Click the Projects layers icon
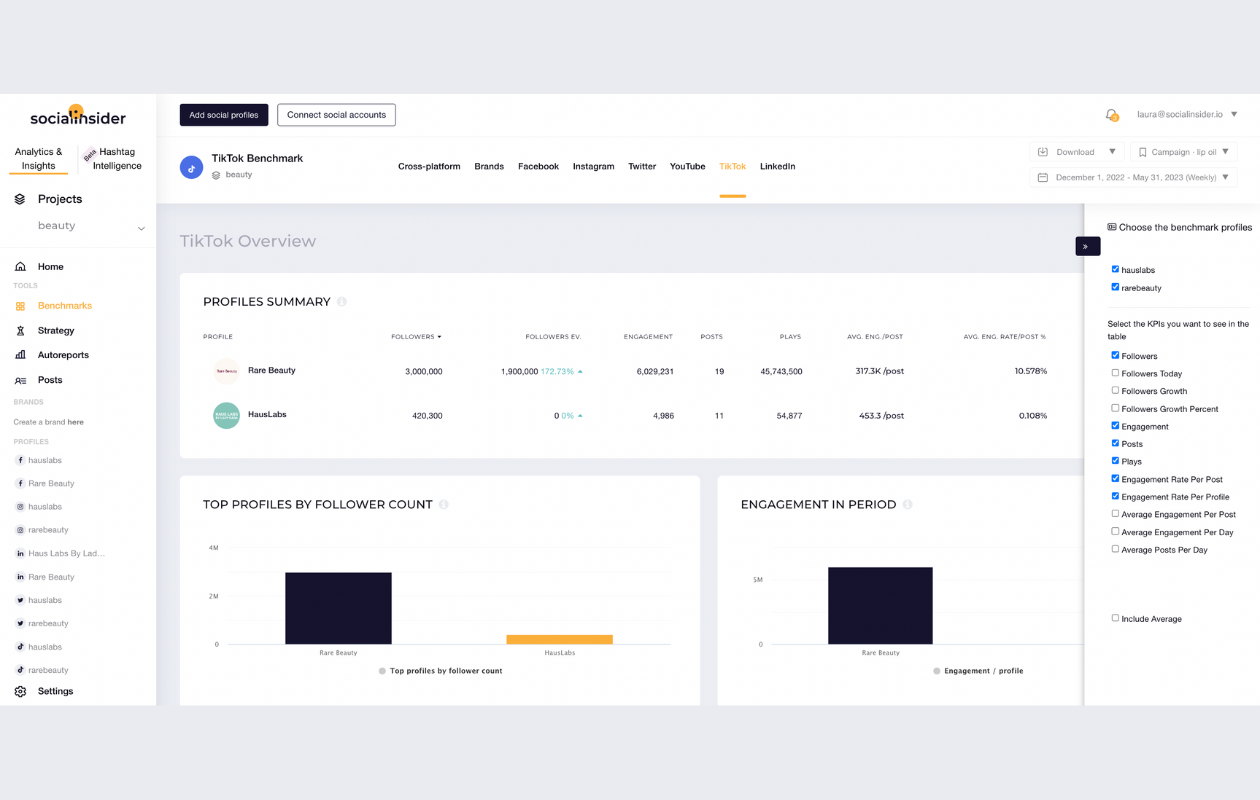 pos(20,199)
